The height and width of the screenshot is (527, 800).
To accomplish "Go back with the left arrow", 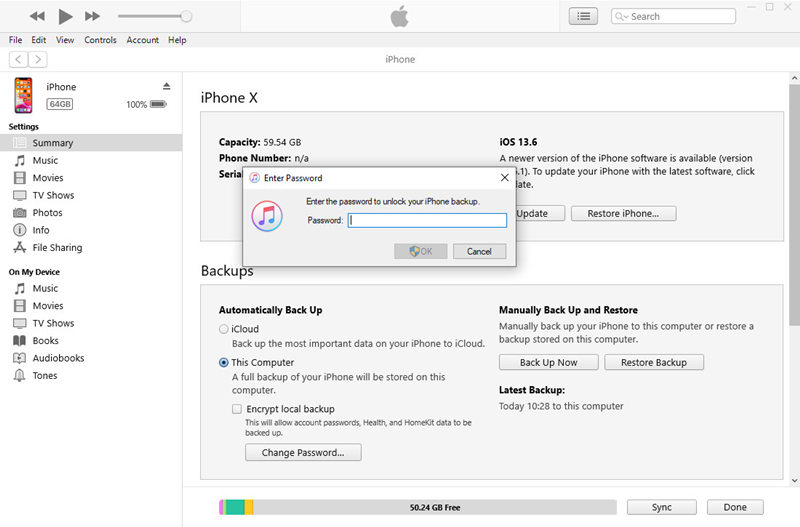I will 18,60.
